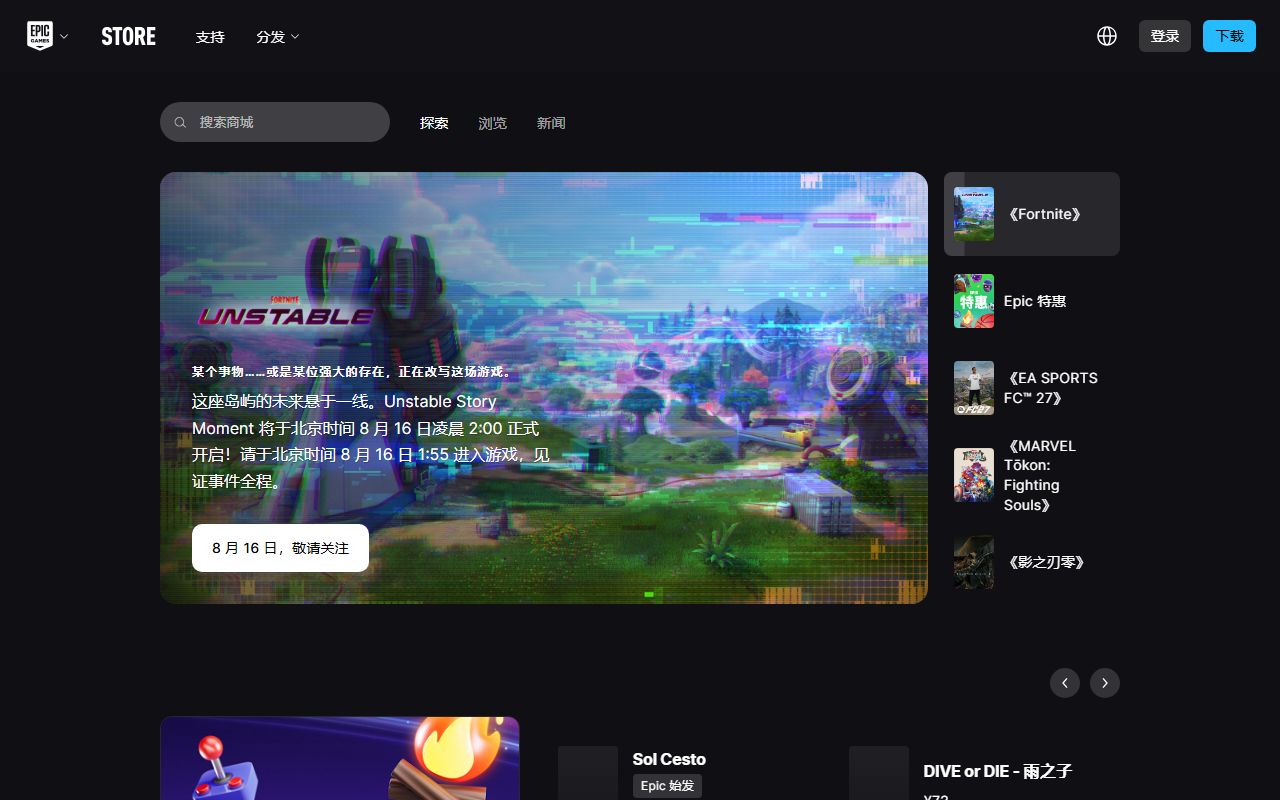The width and height of the screenshot is (1280, 800).
Task: Click the 8 月 16 日，敬请关注 button
Action: click(280, 548)
